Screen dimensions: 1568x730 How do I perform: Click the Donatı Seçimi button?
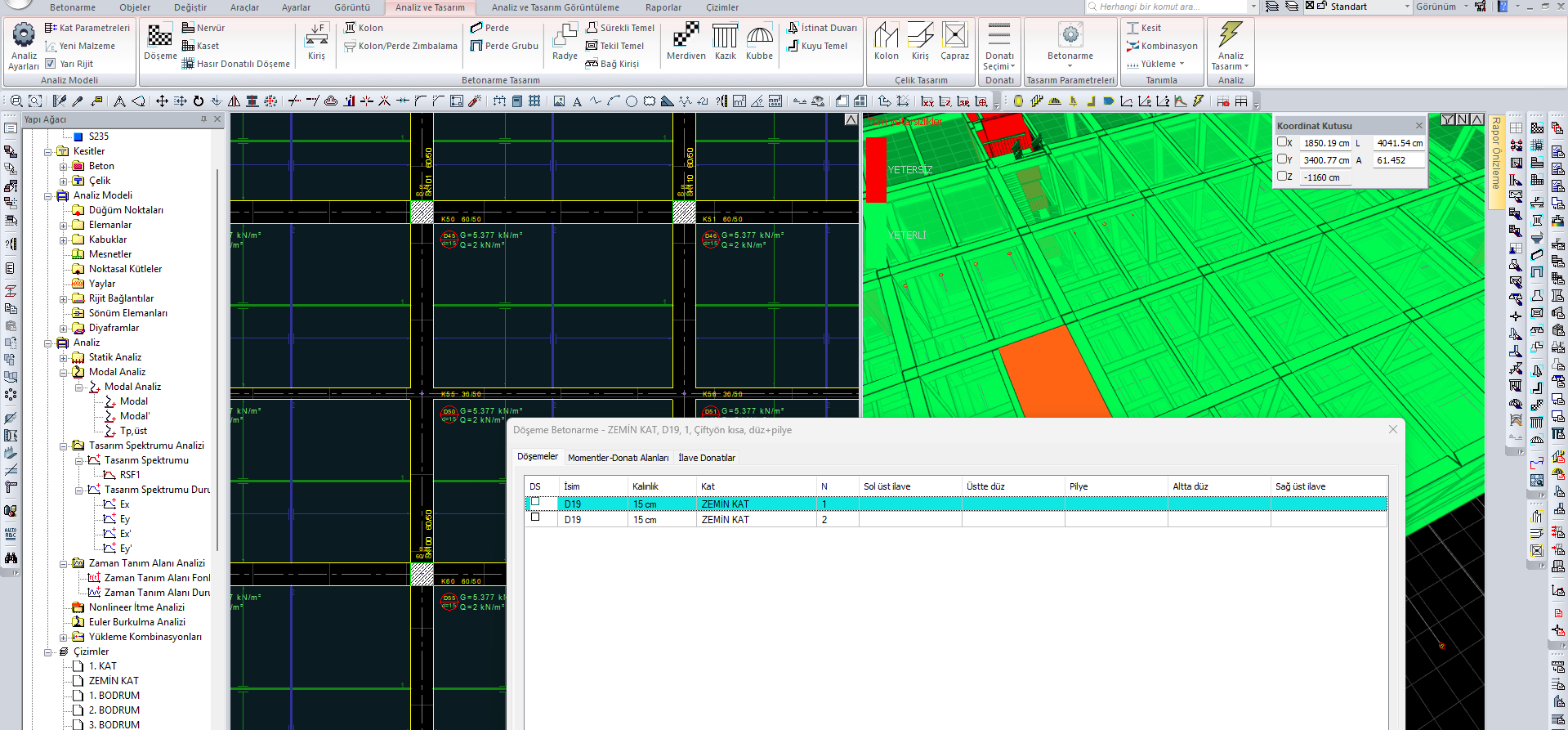(998, 47)
